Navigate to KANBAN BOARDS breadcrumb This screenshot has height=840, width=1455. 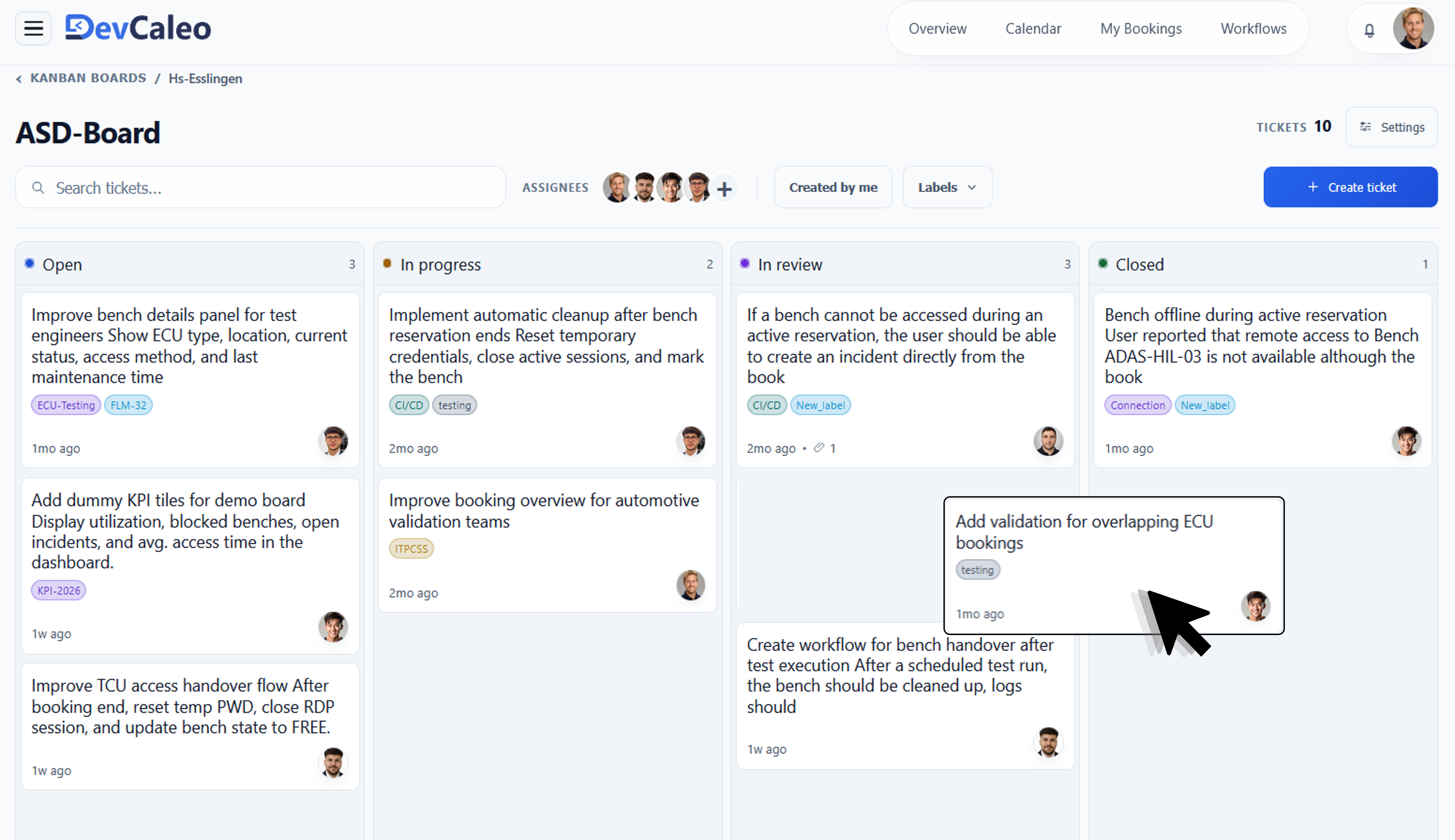click(88, 78)
